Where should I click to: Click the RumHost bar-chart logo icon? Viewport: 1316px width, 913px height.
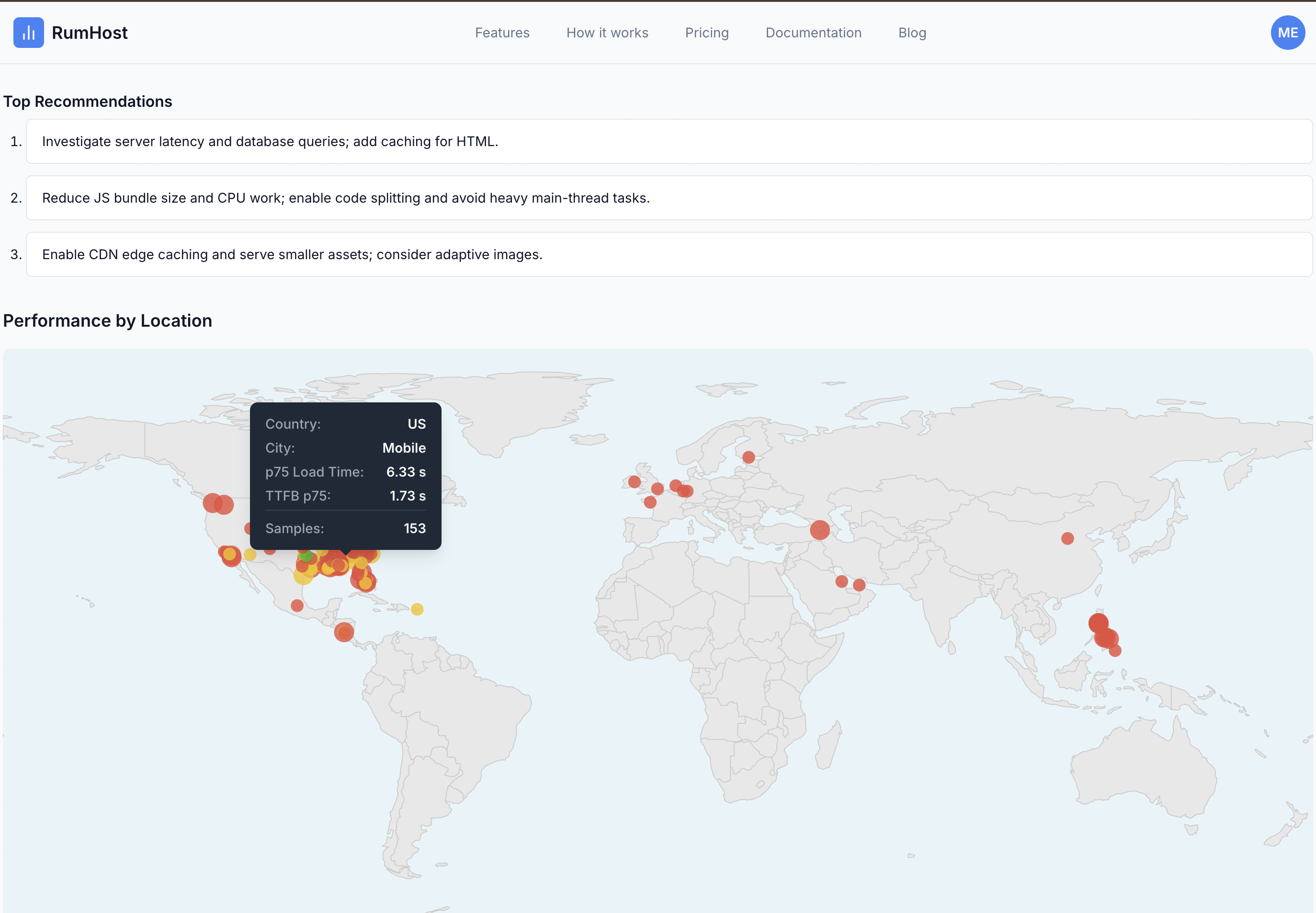point(29,33)
